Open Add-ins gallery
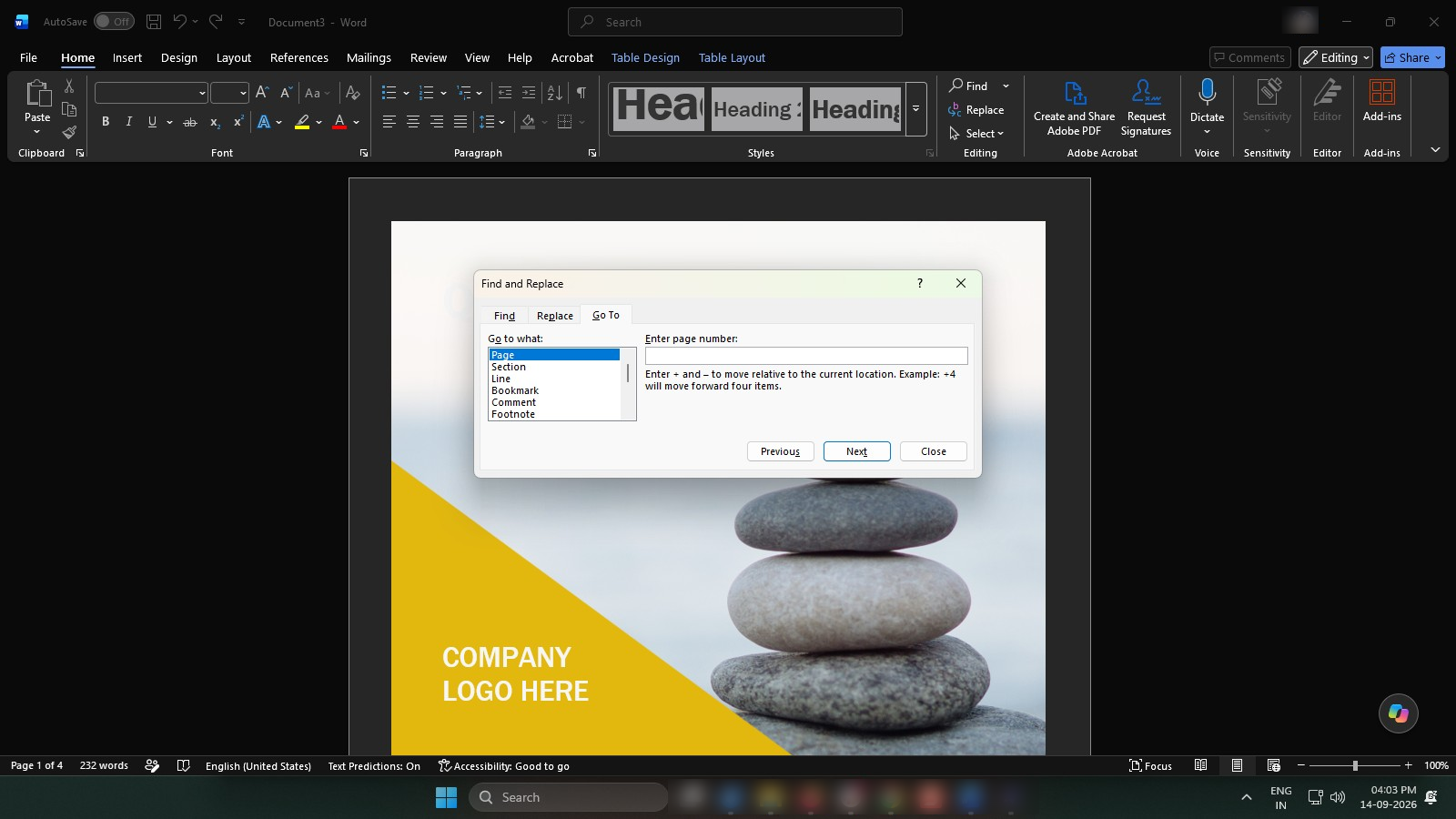 coord(1381,100)
